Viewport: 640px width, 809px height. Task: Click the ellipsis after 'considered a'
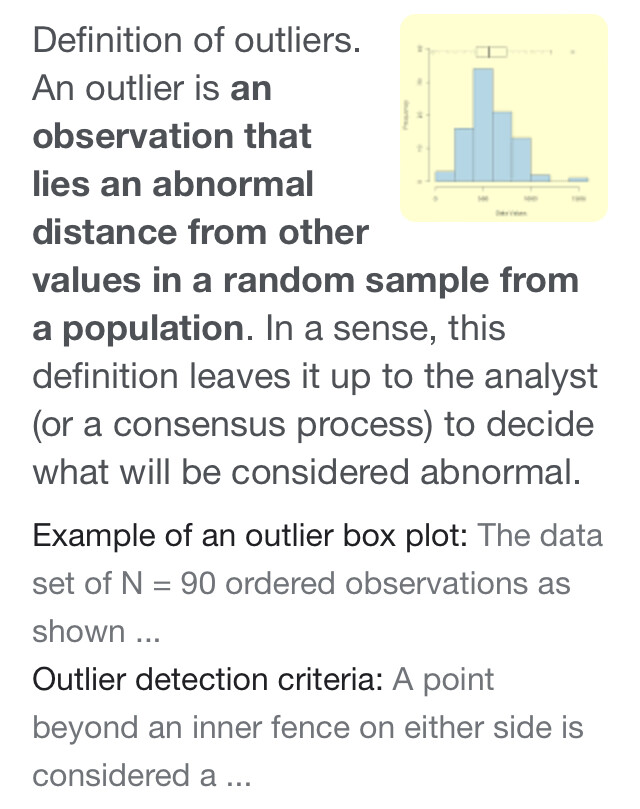[239, 778]
